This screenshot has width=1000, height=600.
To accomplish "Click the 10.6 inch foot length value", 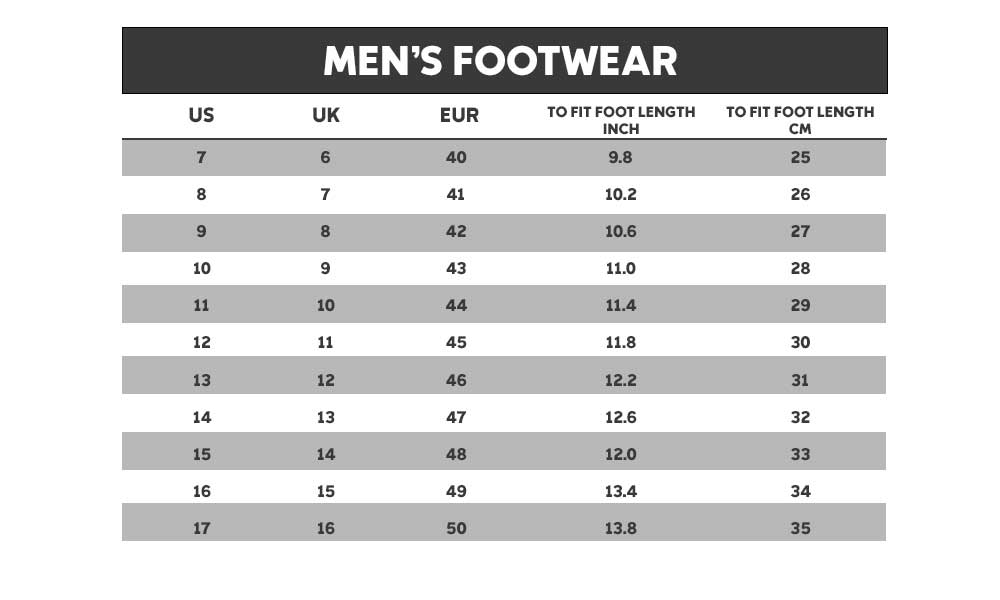I will click(620, 231).
